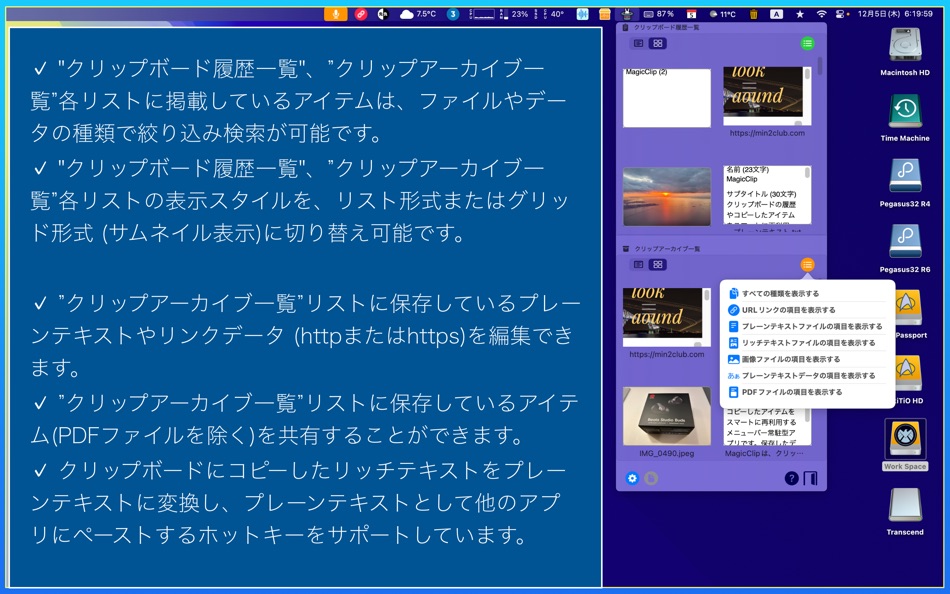Choose 画像ファイルの項目を表示する filter
Viewport: 950px width, 594px height.
coord(806,359)
